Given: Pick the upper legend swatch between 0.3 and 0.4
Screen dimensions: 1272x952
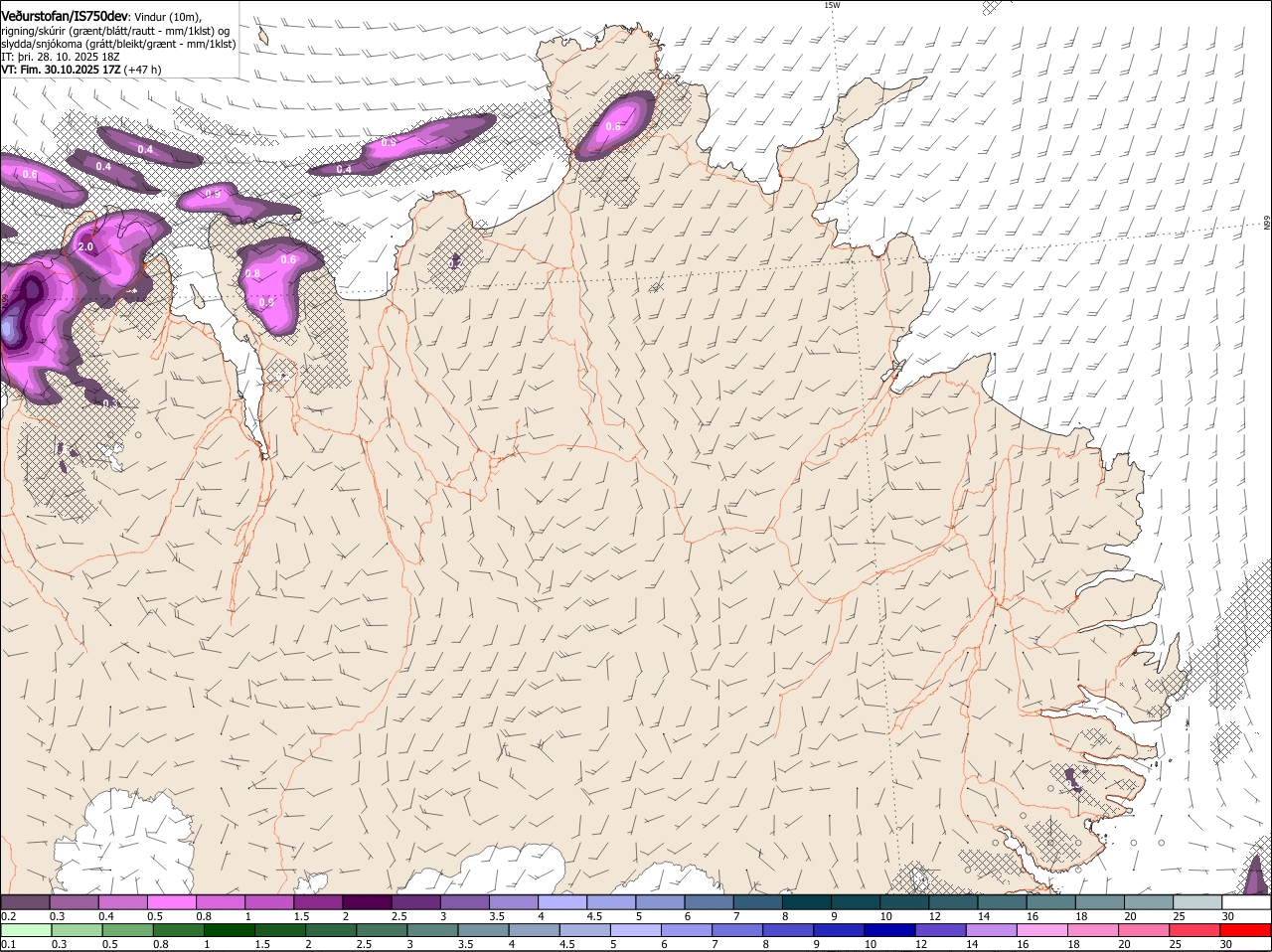Looking at the screenshot, I should click(74, 901).
